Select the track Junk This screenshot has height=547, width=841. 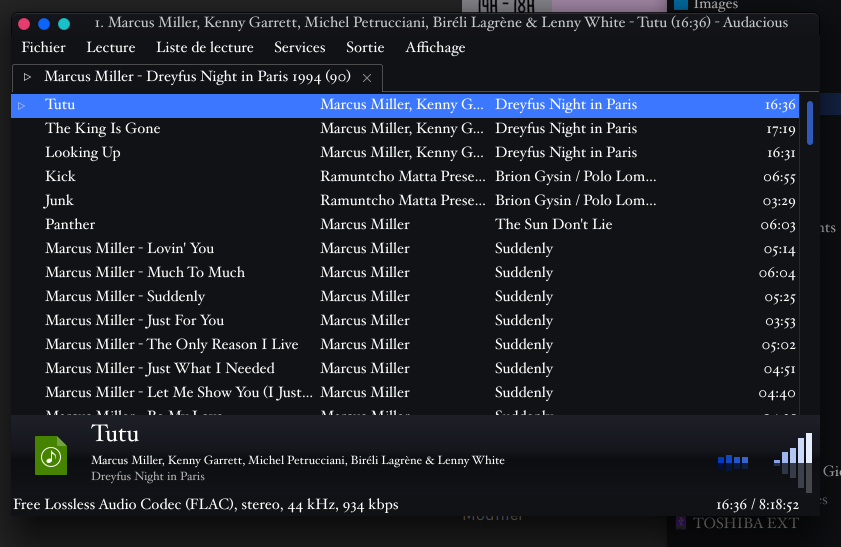click(x=405, y=201)
